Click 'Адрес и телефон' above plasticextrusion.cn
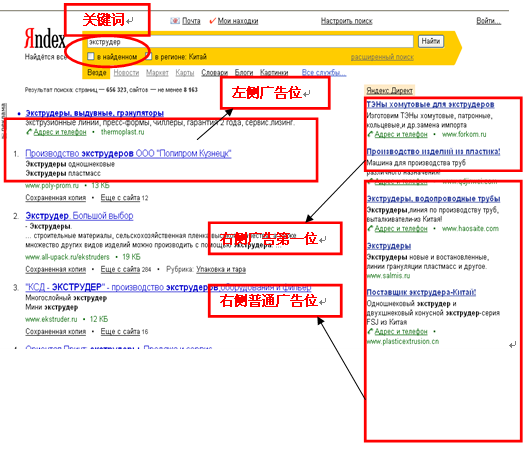Image resolution: width=529 pixels, height=451 pixels. tap(401, 332)
